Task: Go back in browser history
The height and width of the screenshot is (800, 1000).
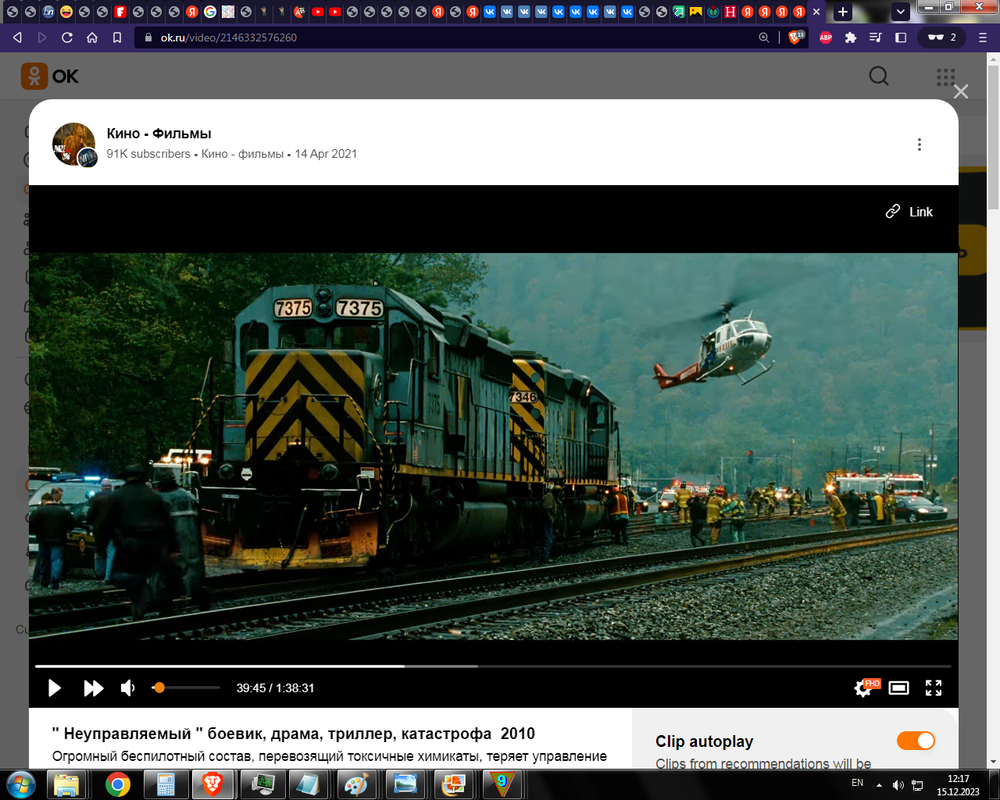Action: pos(17,38)
